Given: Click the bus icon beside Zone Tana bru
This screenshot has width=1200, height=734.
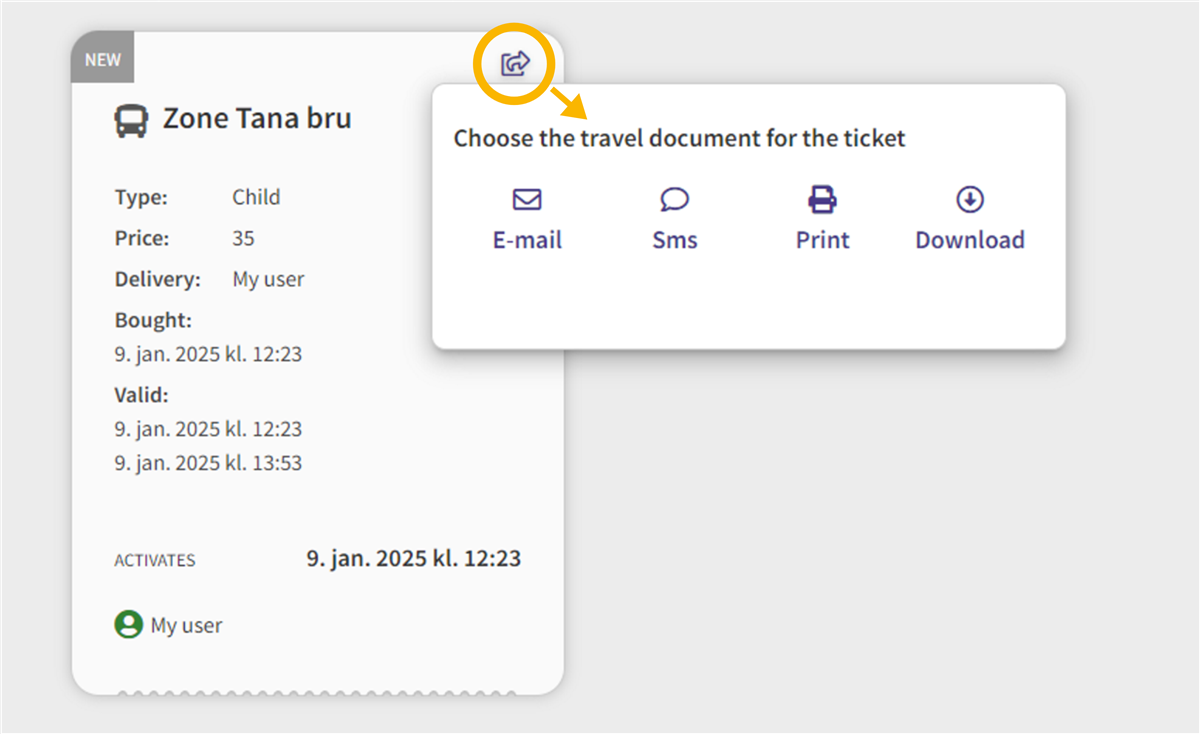Looking at the screenshot, I should [131, 121].
